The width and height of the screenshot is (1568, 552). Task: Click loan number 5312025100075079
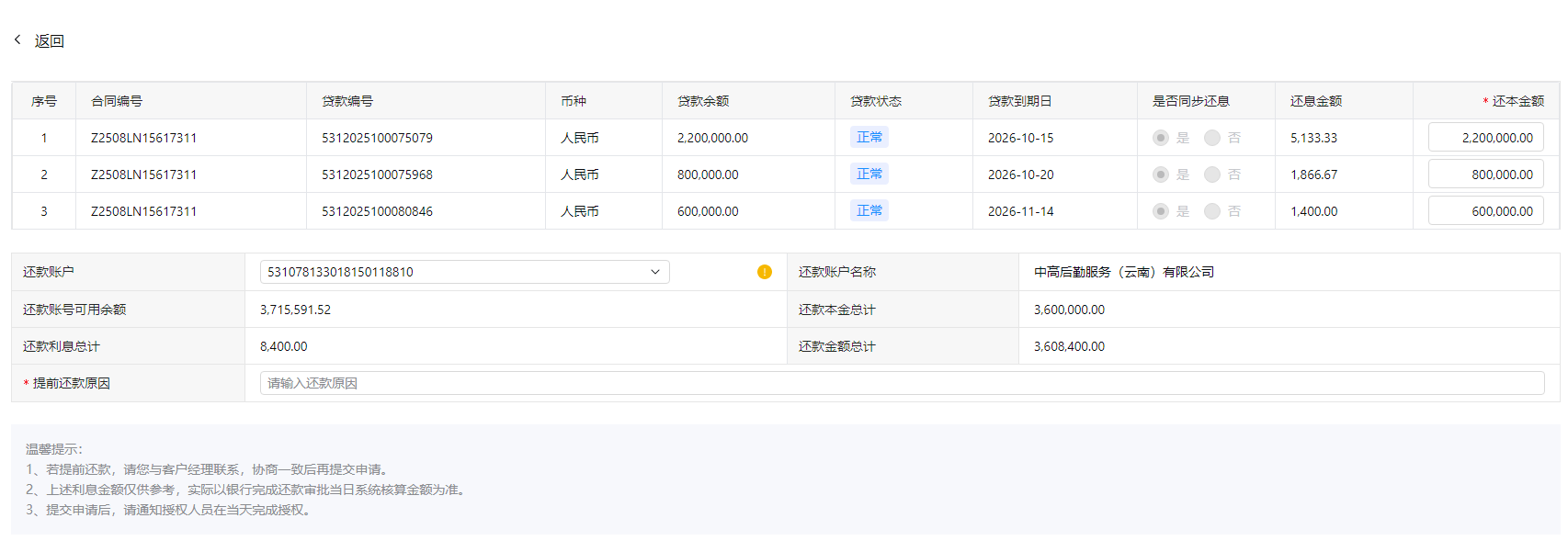click(x=377, y=138)
